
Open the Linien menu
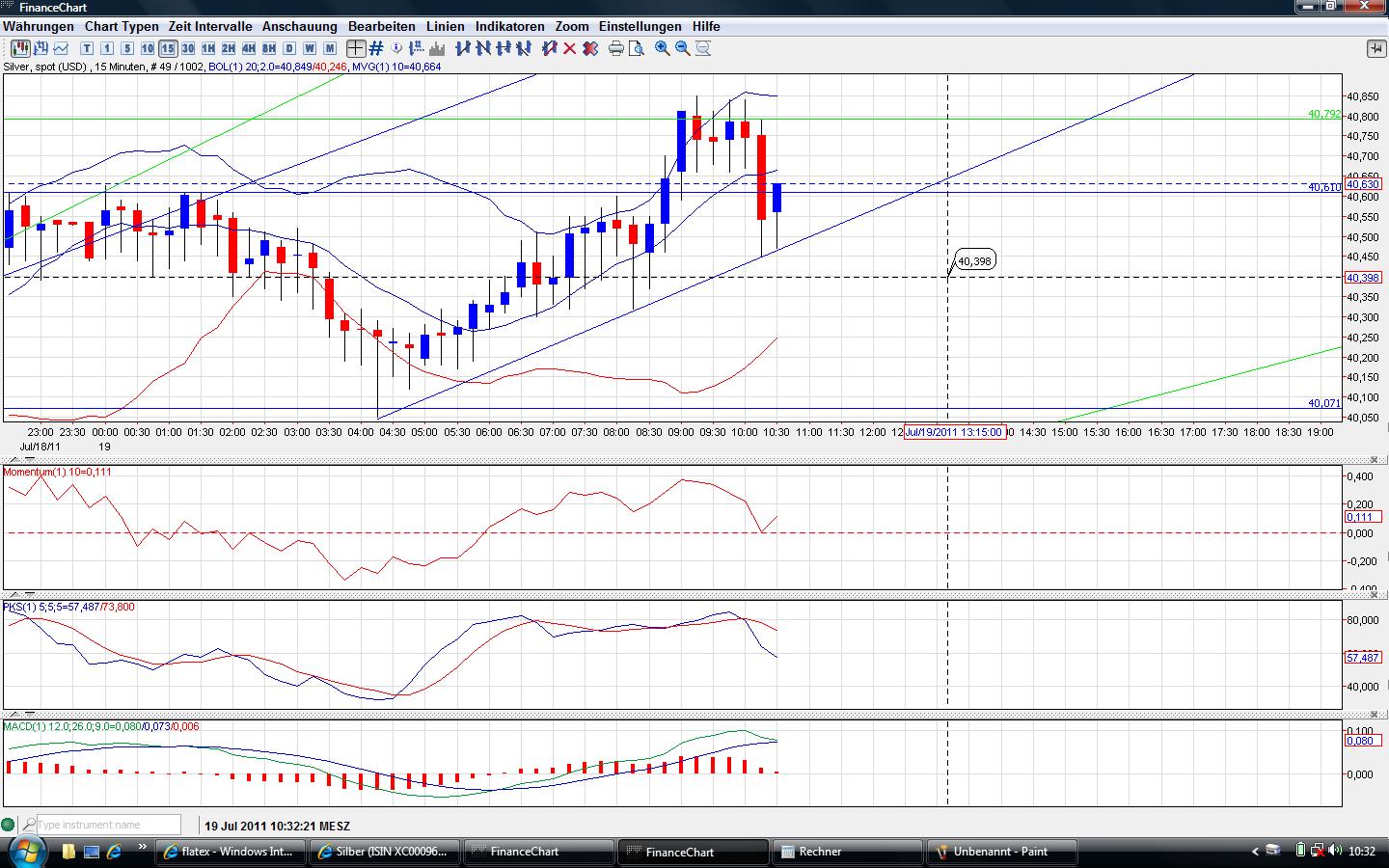click(446, 26)
